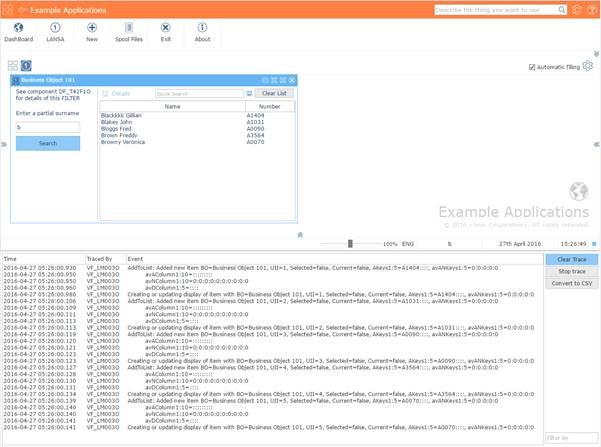Open the About info icon
The image size is (601, 447).
tap(202, 28)
